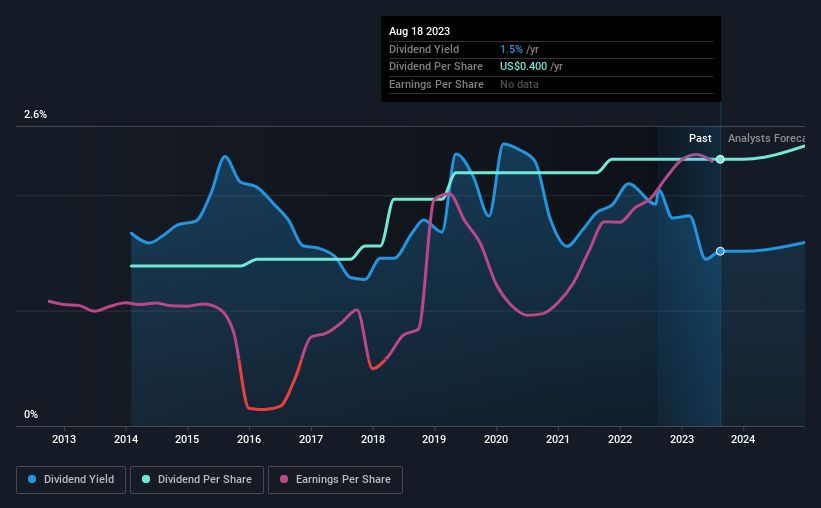Click the 2024 x-axis label
Image resolution: width=821 pixels, height=508 pixels.
click(743, 439)
